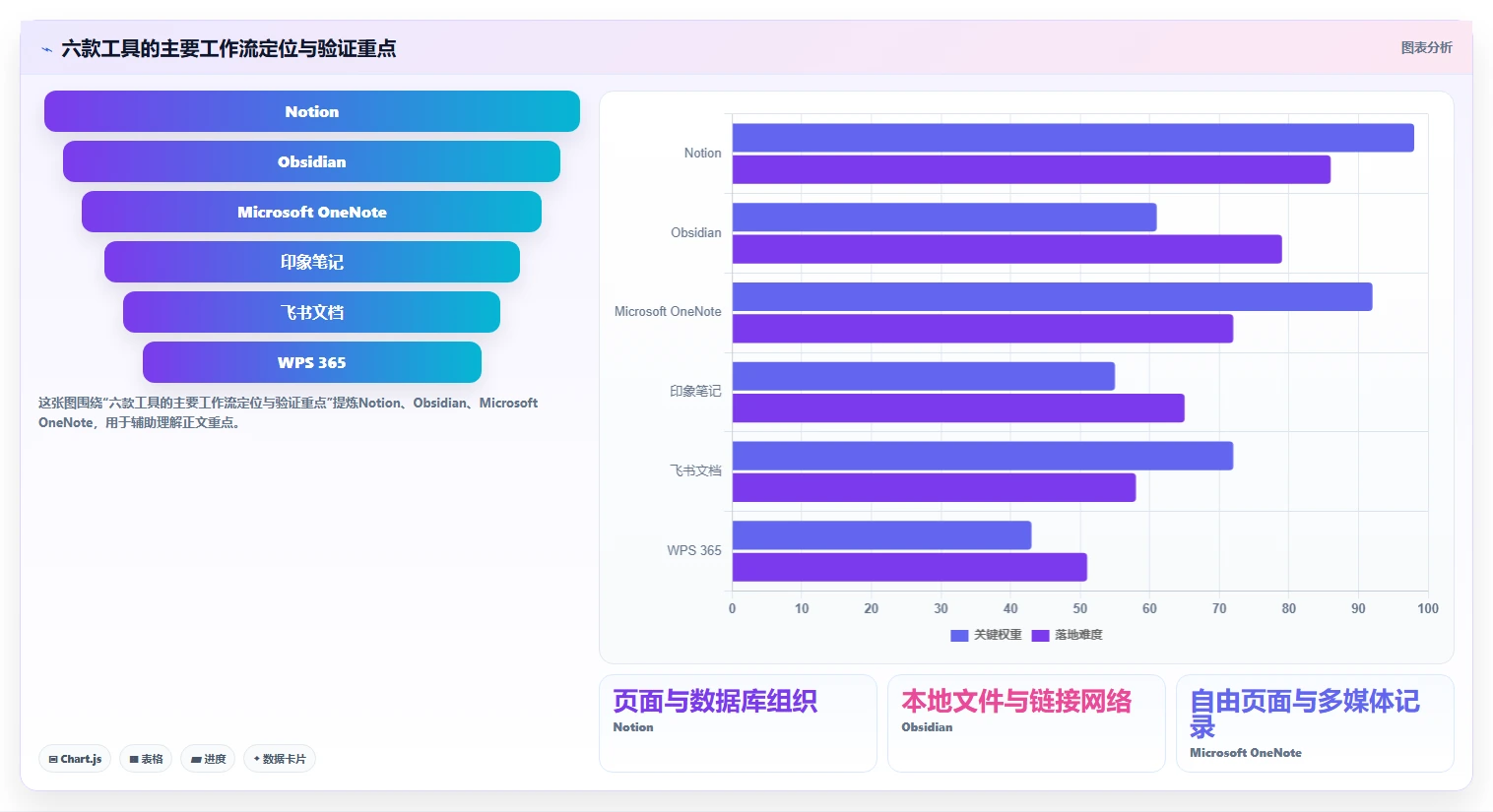Select the WPS 365 funnel bar

pyautogui.click(x=312, y=362)
